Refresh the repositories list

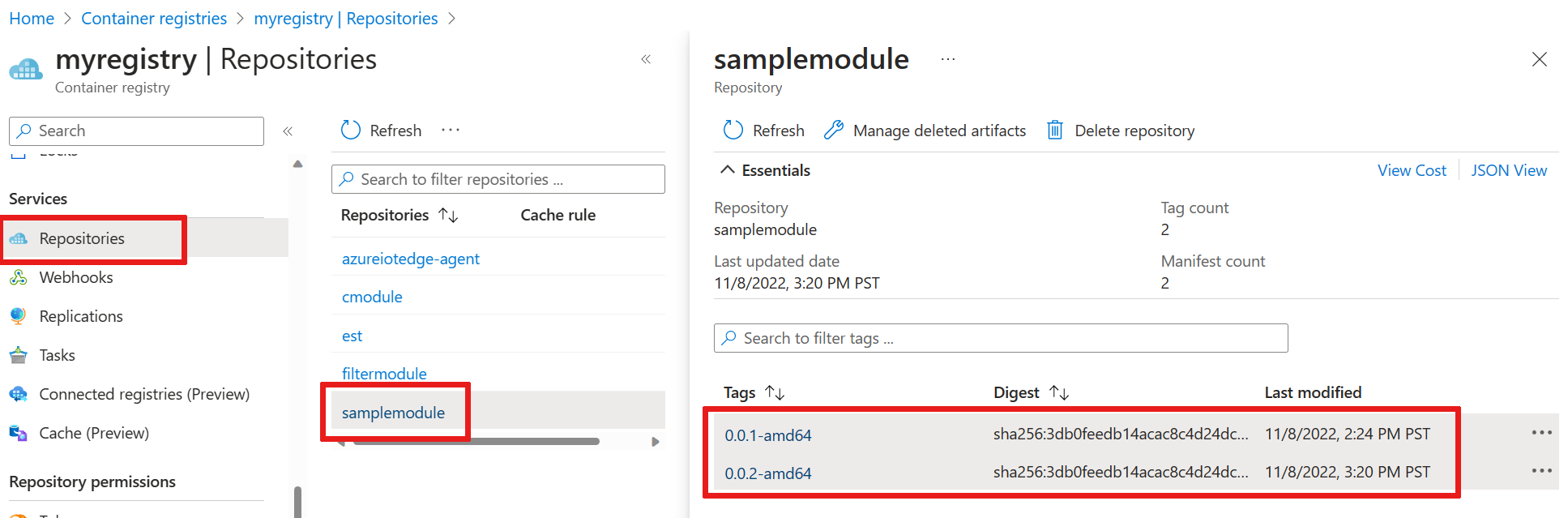(x=381, y=131)
